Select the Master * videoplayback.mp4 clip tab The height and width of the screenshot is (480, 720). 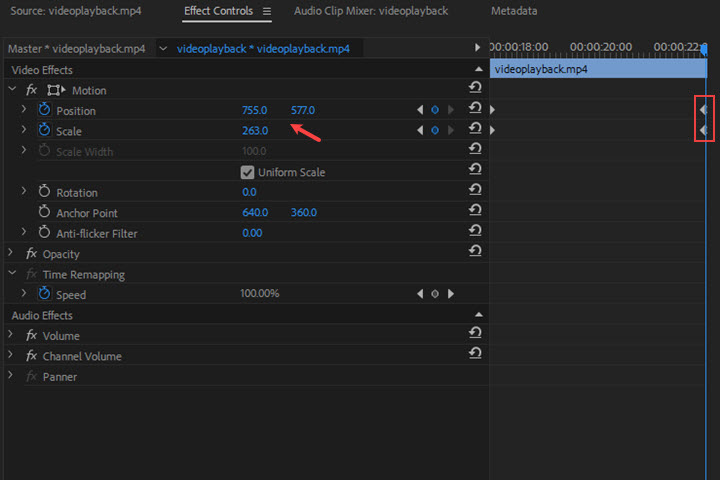tap(77, 49)
